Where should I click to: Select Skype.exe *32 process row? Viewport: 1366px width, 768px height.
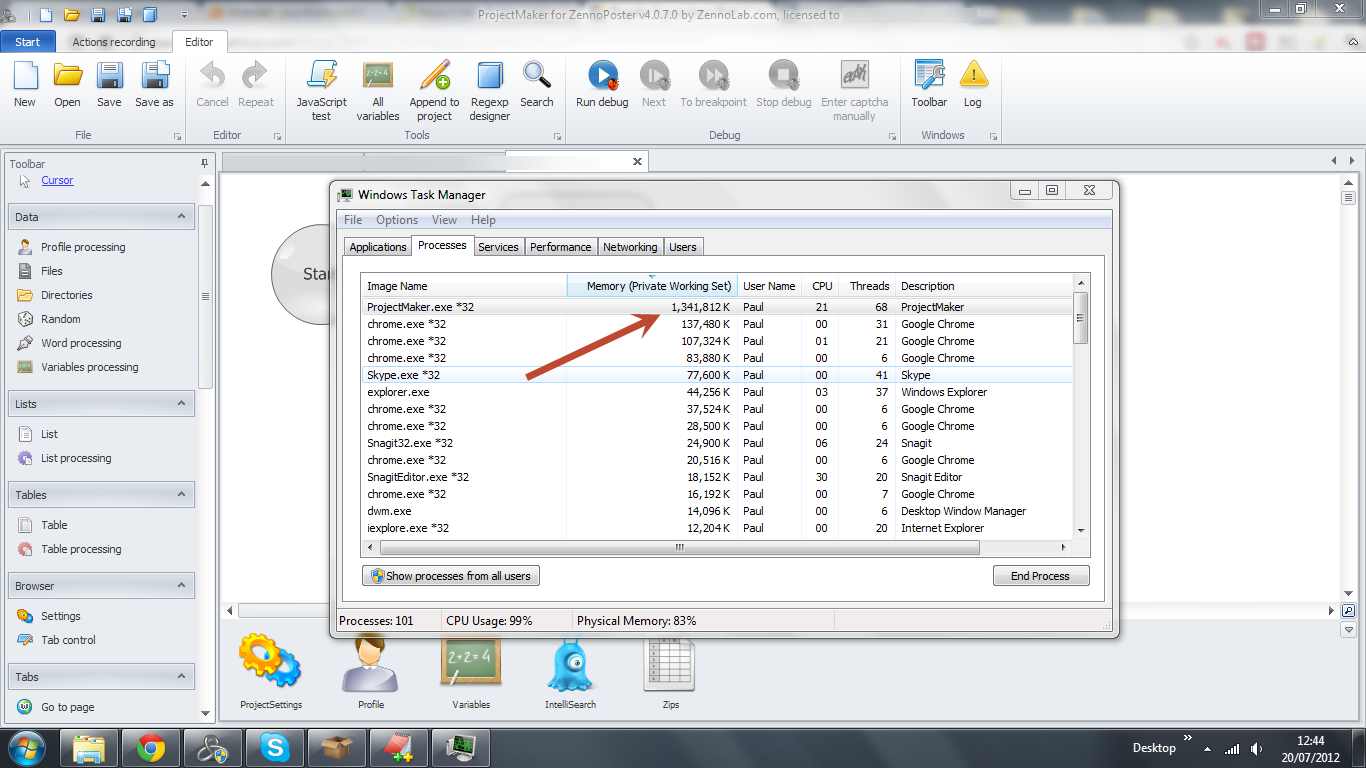coord(717,375)
